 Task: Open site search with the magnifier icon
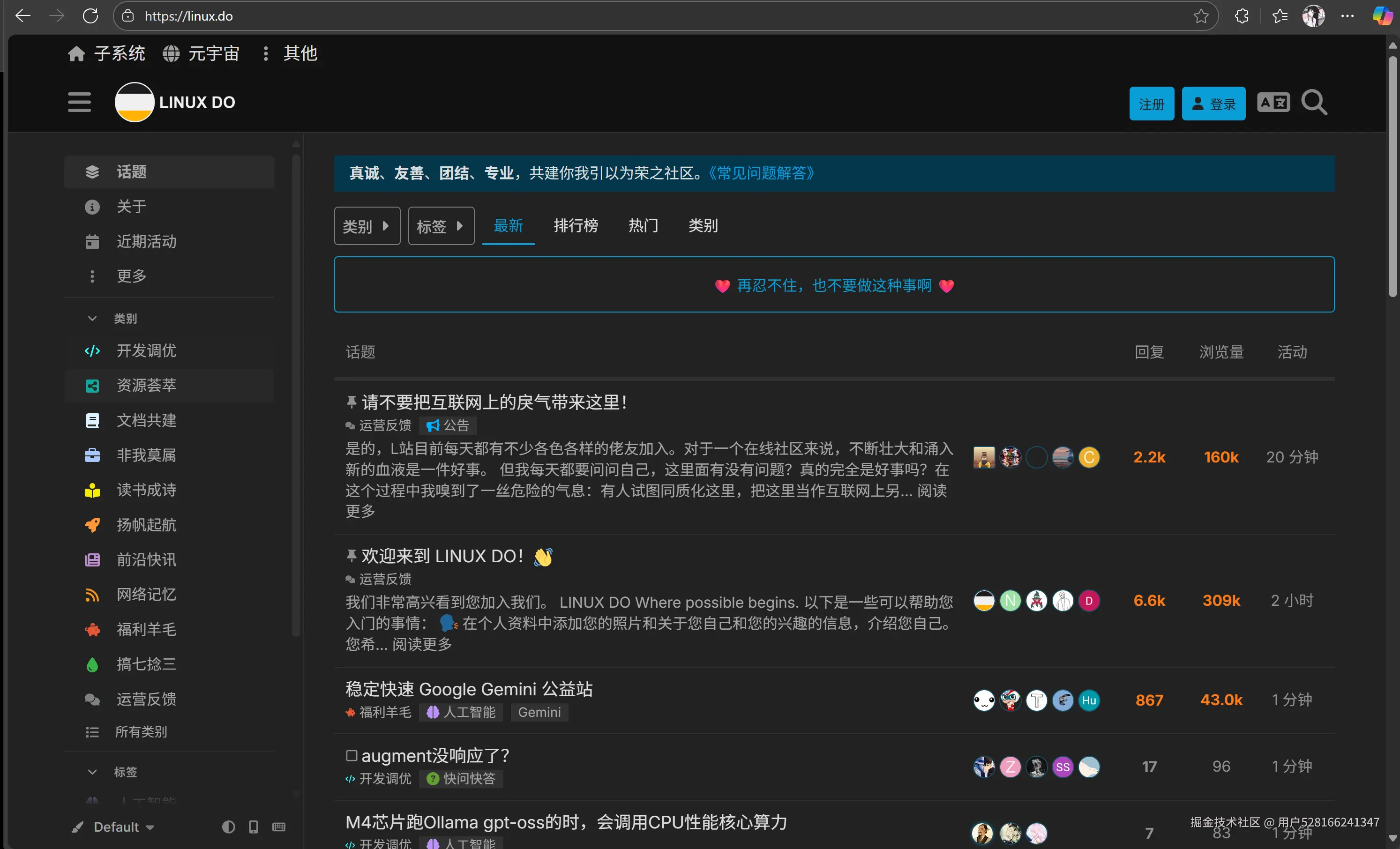[1314, 103]
